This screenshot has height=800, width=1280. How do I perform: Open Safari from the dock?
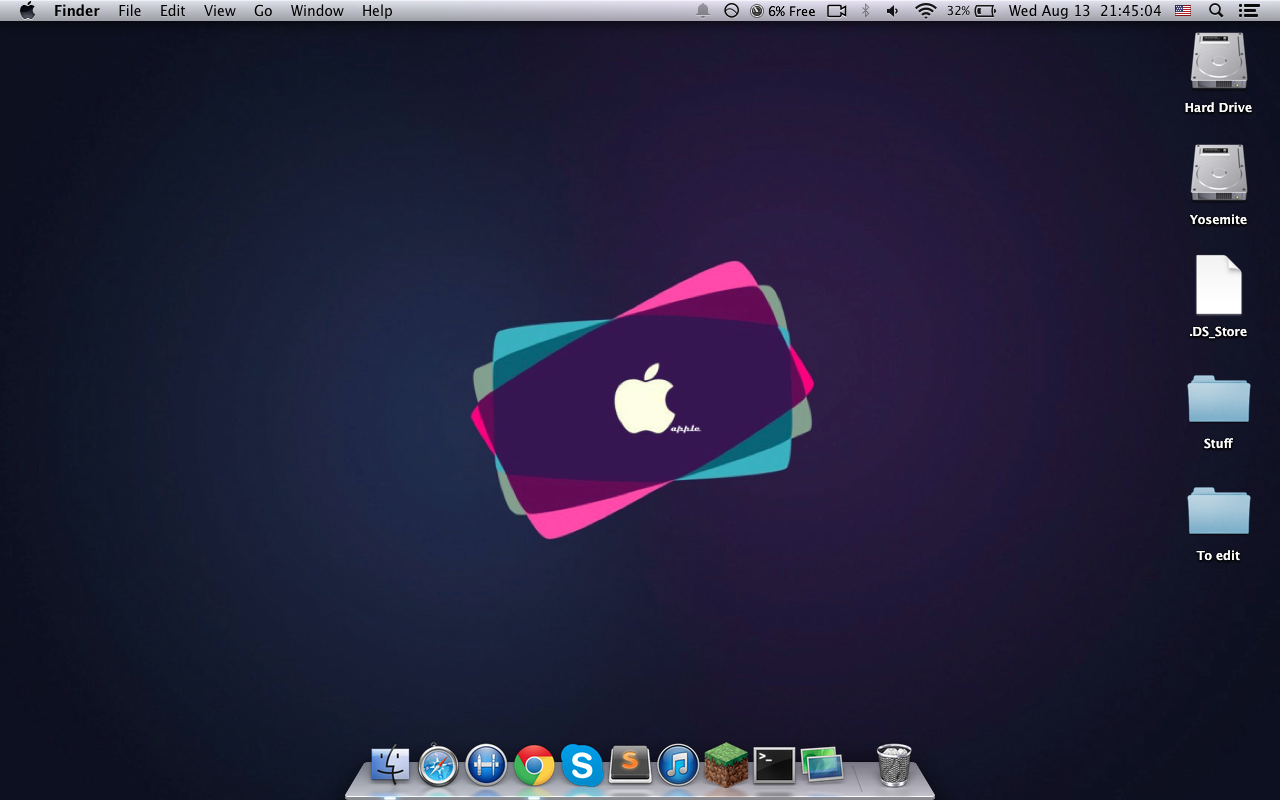coord(438,766)
